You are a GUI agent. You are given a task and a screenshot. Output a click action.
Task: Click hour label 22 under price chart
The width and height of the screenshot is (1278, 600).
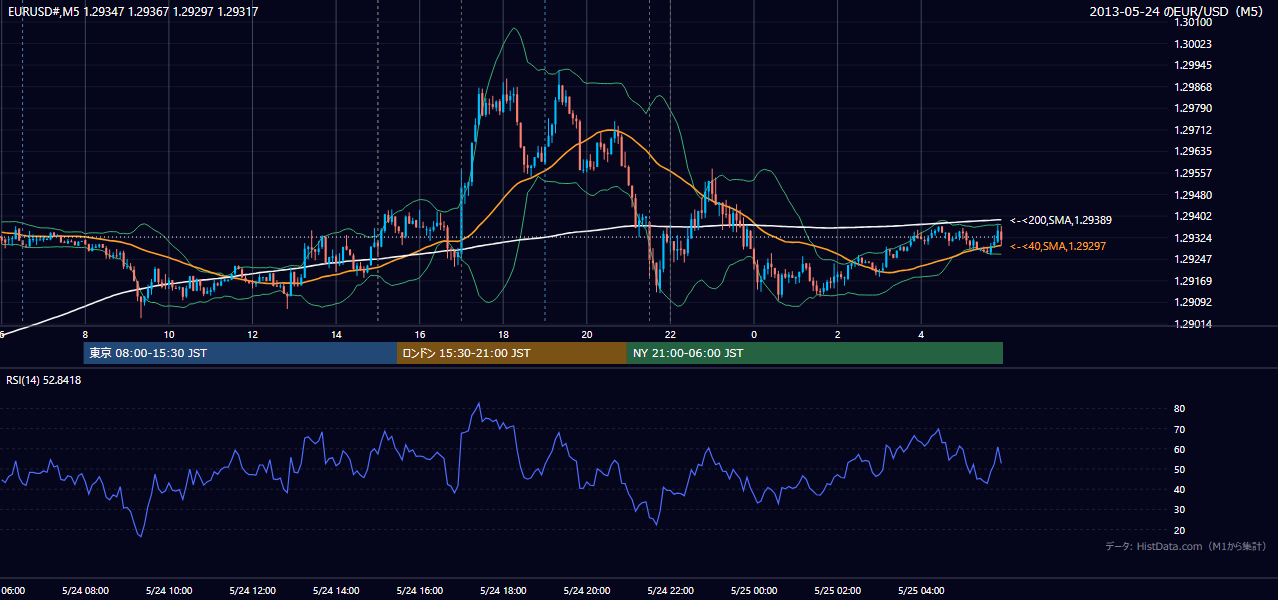[670, 334]
